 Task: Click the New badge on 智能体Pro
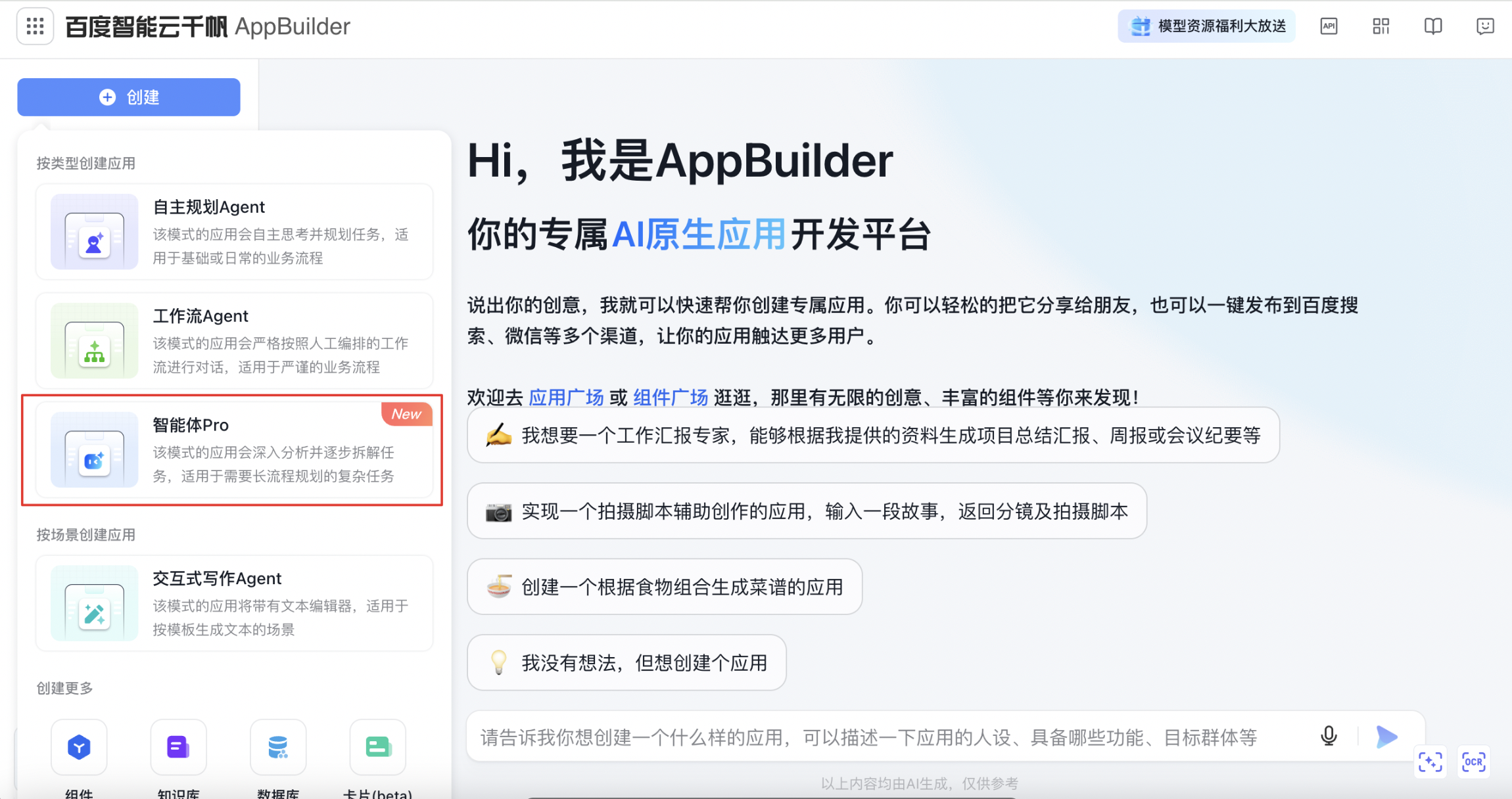click(407, 414)
